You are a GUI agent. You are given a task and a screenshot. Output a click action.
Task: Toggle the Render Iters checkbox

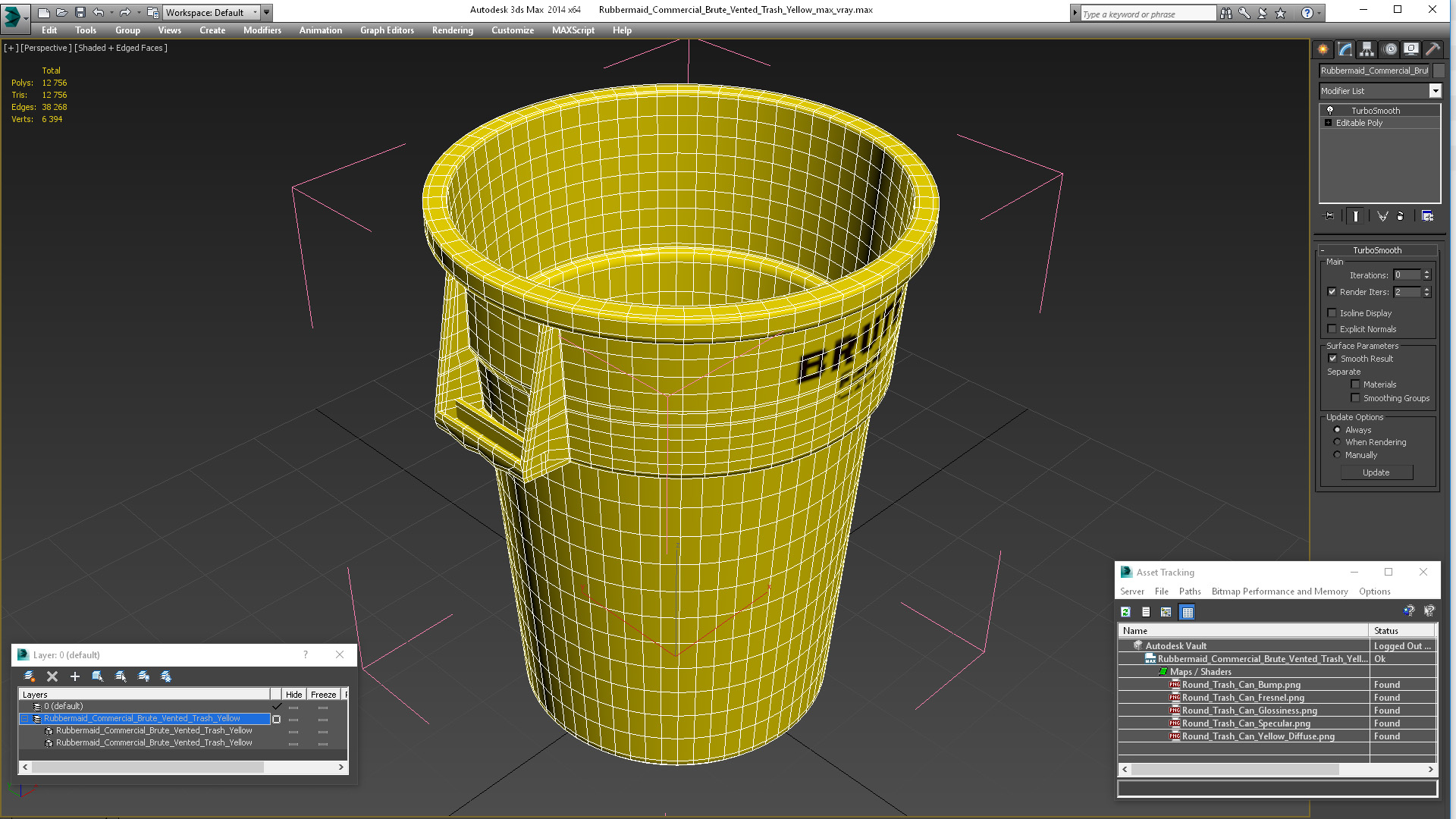1332,292
